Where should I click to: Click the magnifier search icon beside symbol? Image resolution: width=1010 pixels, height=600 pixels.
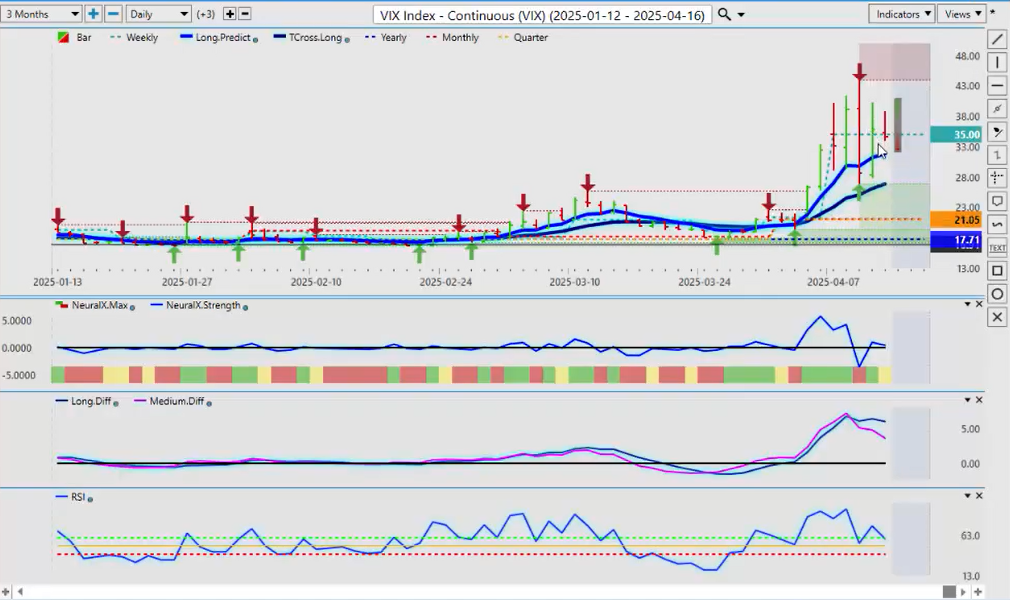point(726,14)
